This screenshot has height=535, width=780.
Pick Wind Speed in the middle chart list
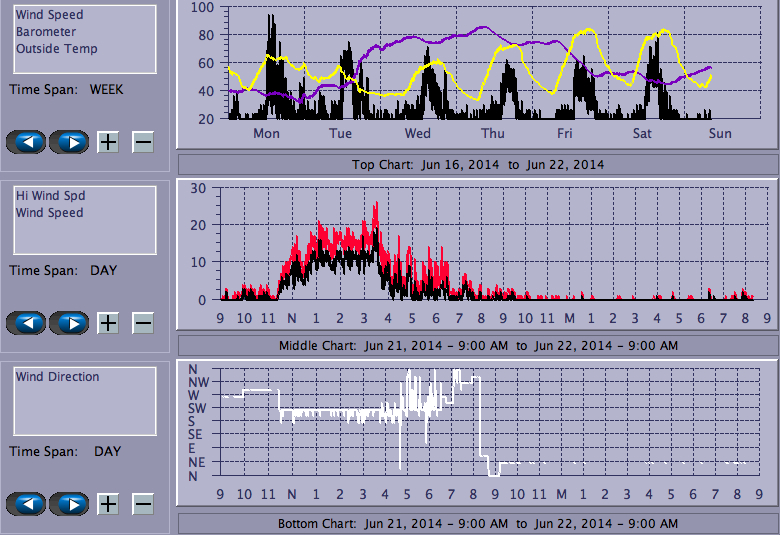pos(50,213)
